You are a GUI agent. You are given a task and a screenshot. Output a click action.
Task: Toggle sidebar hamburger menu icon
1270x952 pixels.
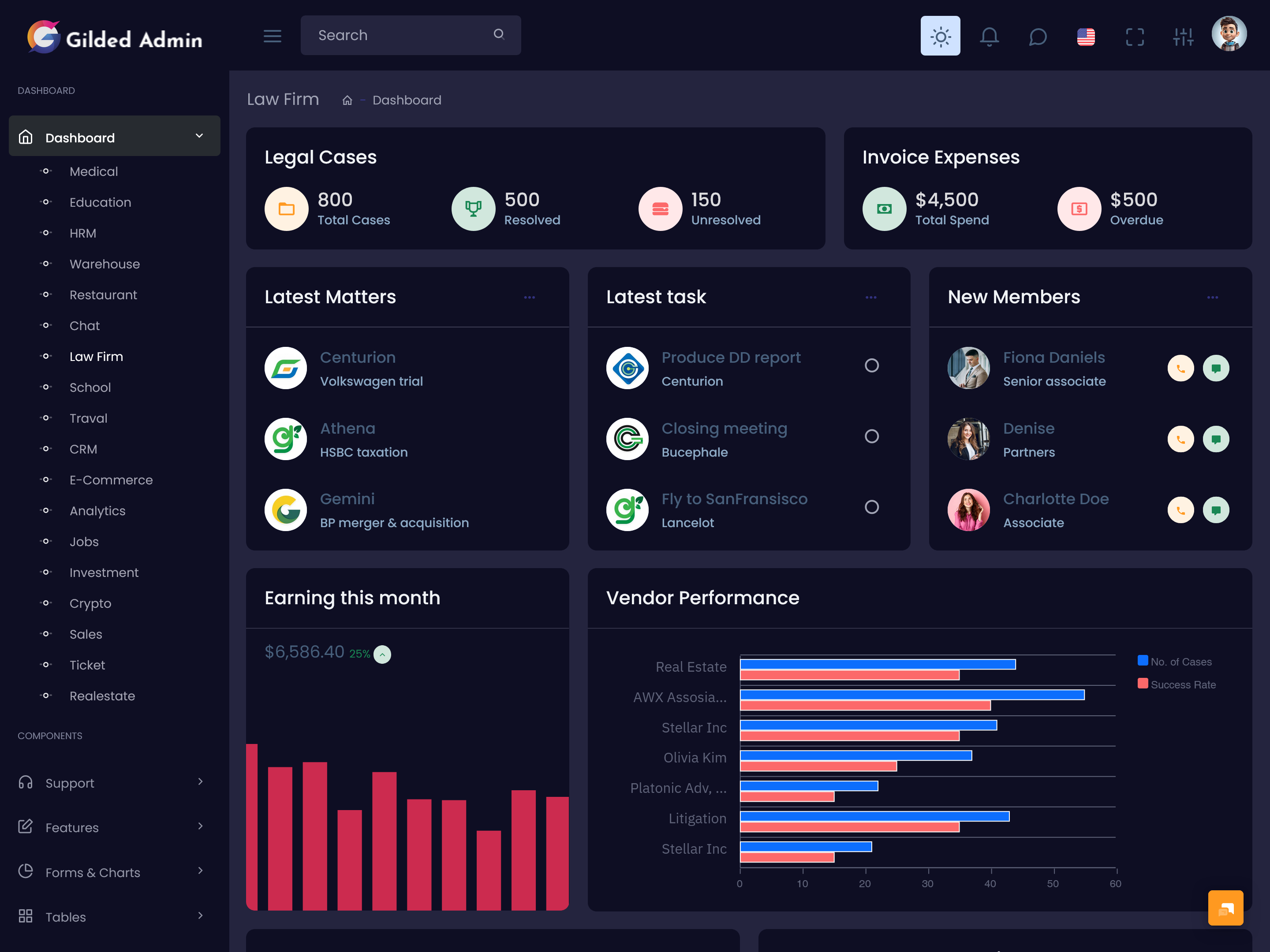272,36
